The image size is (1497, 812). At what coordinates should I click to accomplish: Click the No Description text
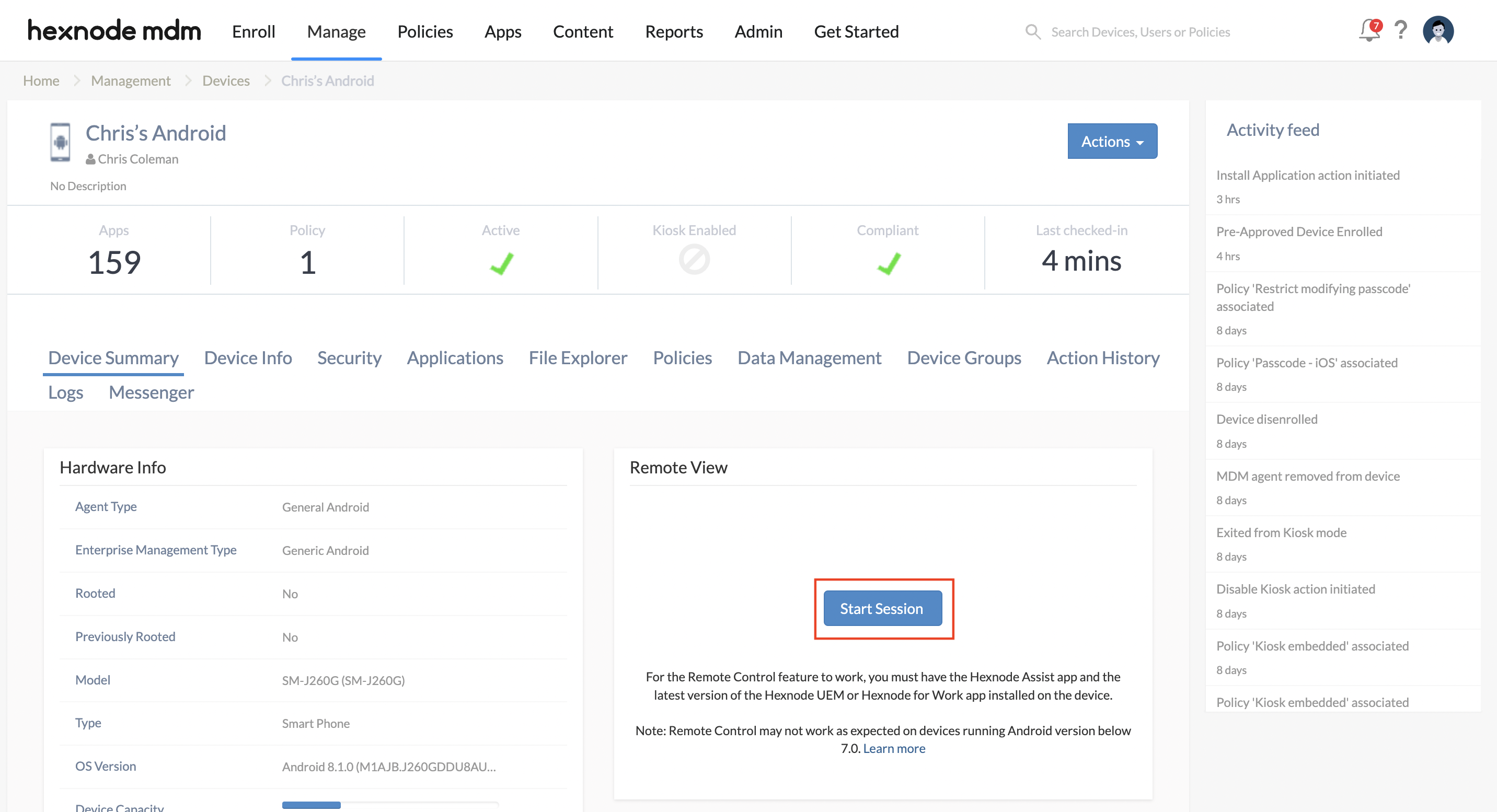(x=88, y=186)
